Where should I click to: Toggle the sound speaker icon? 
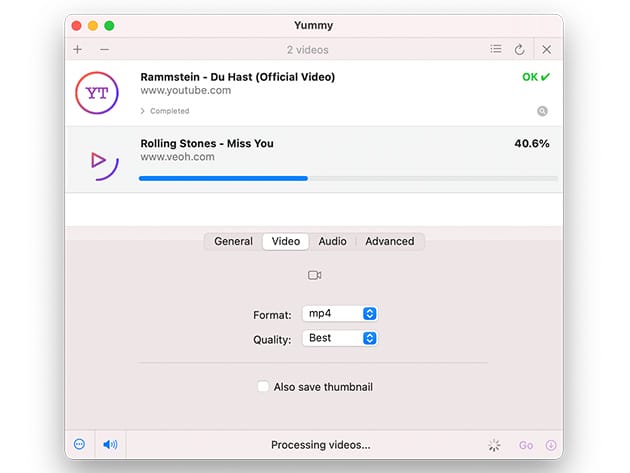(x=110, y=445)
